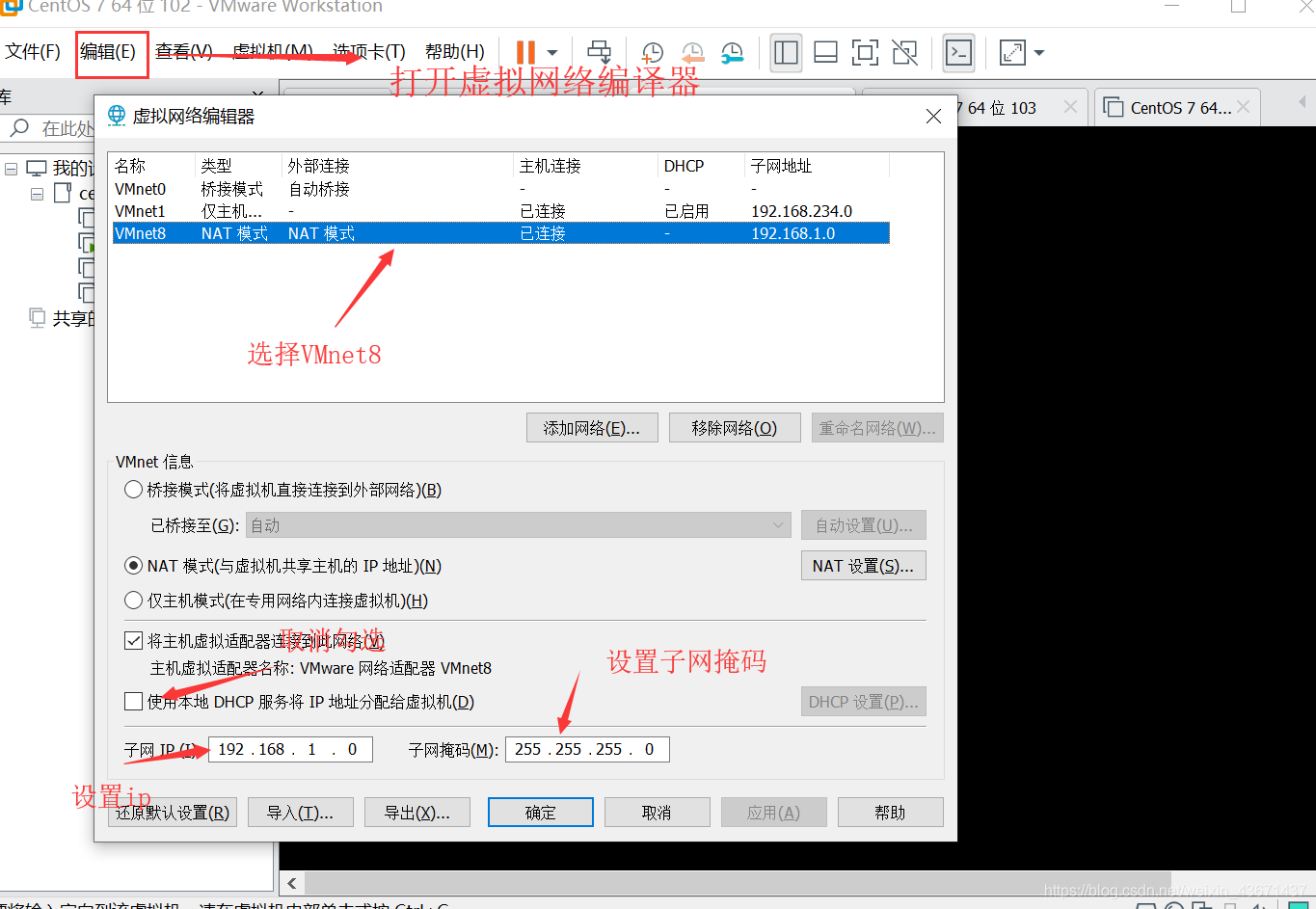
Task: Sort by the DHCP column header
Action: 702,166
